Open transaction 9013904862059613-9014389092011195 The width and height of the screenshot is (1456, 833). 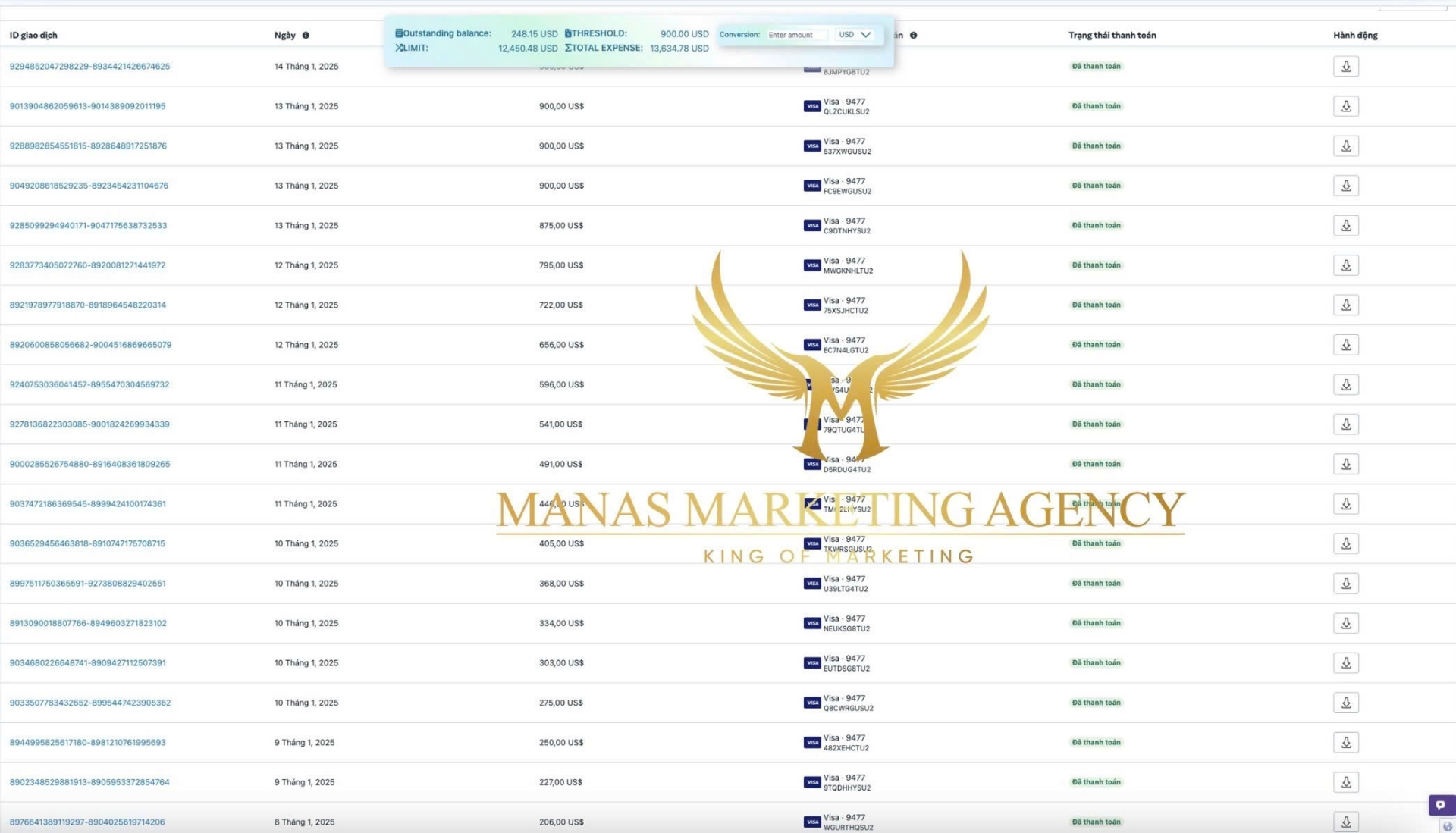[87, 106]
